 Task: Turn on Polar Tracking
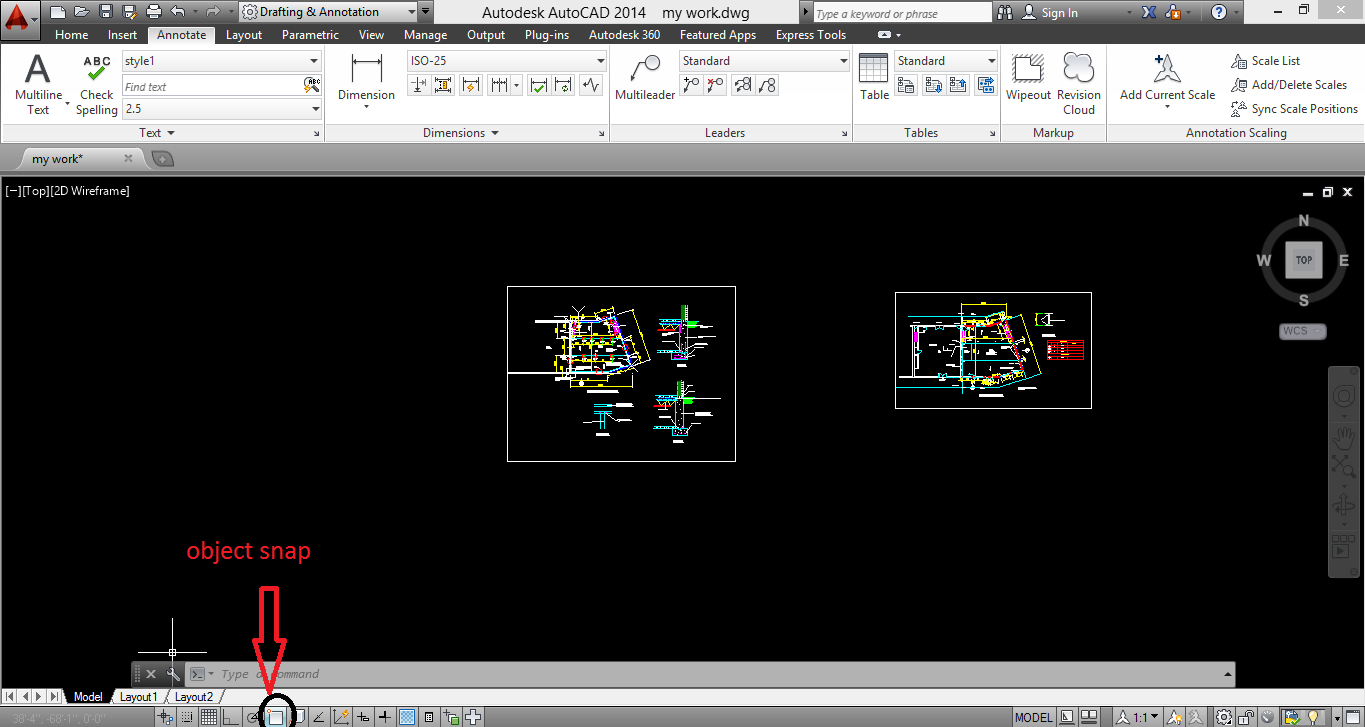click(253, 716)
